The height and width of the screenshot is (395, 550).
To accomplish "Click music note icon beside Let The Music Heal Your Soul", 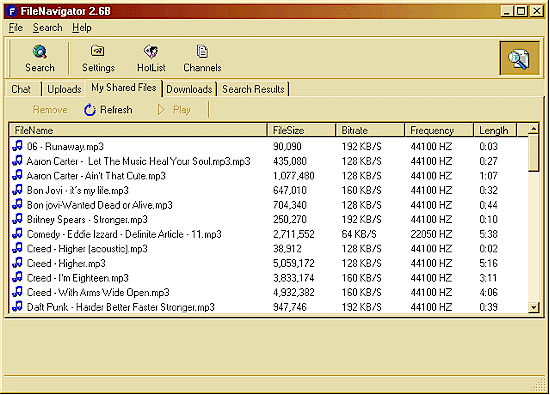I will pyautogui.click(x=18, y=160).
